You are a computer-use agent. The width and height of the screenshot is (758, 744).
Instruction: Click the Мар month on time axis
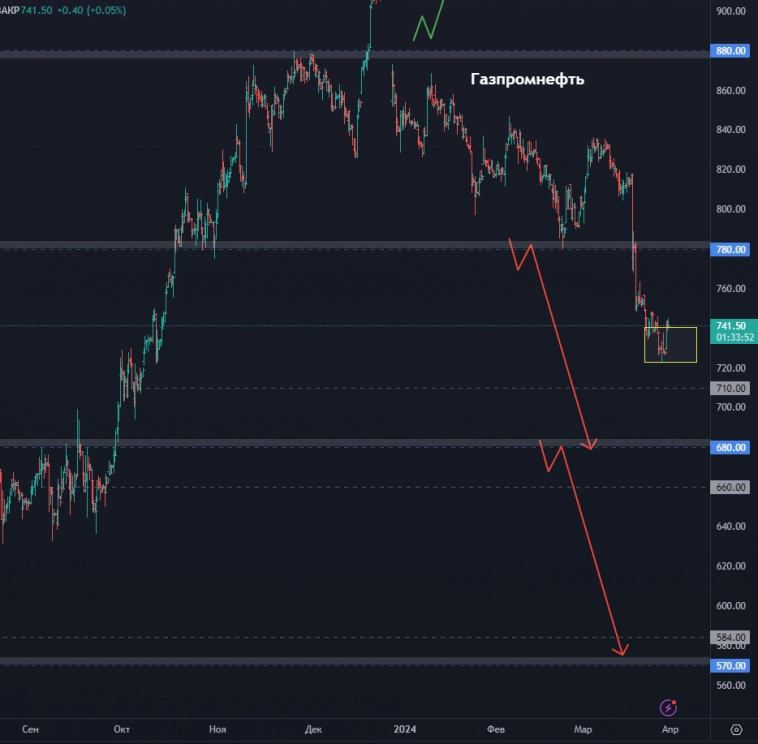click(x=583, y=729)
